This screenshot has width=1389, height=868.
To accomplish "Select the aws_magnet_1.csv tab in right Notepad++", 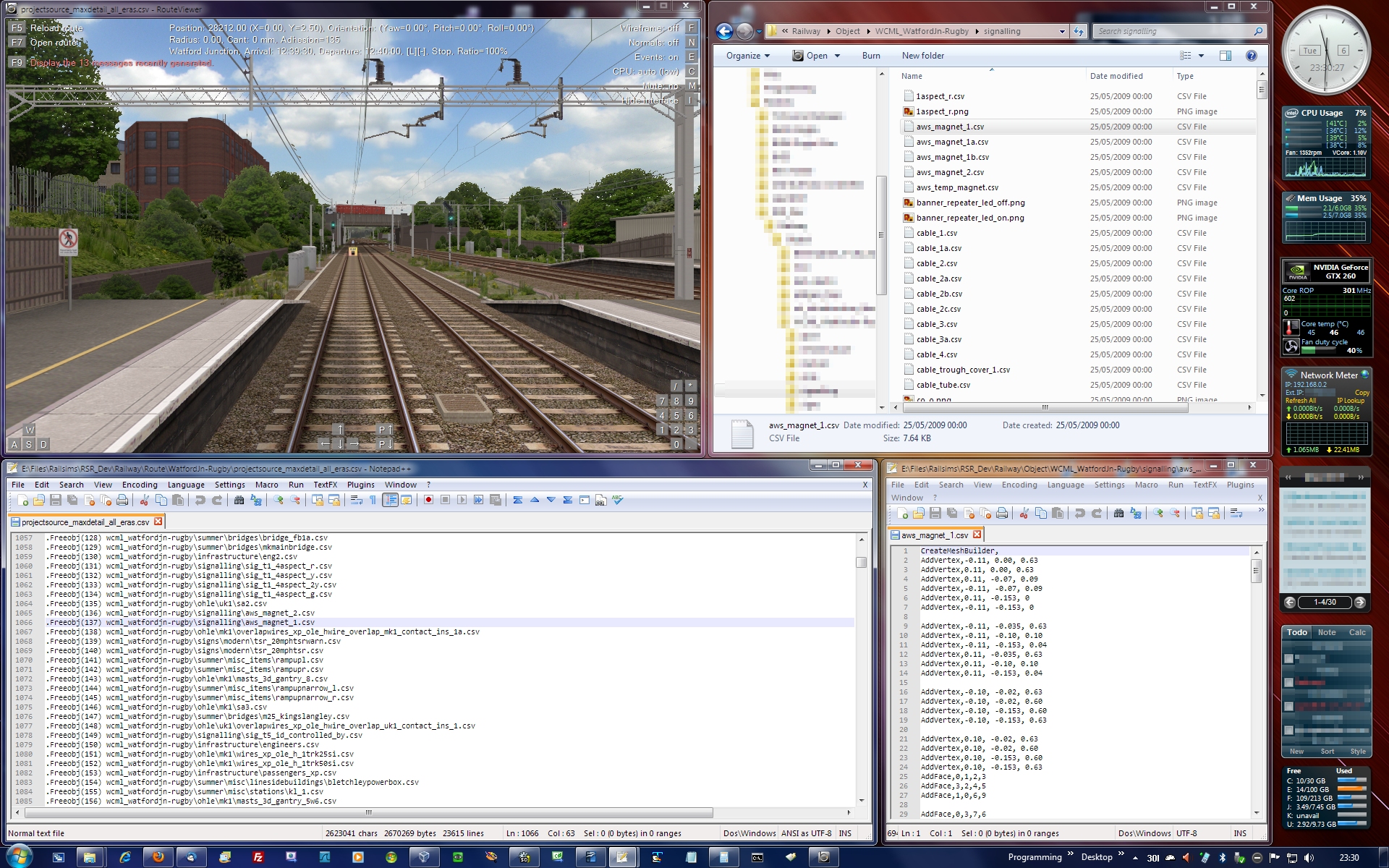I will coord(934,535).
